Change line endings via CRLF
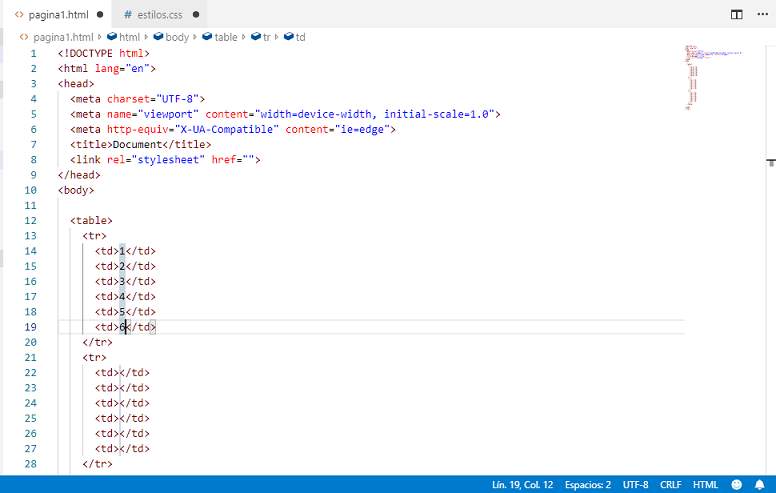Image resolution: width=776 pixels, height=493 pixels. [670, 485]
